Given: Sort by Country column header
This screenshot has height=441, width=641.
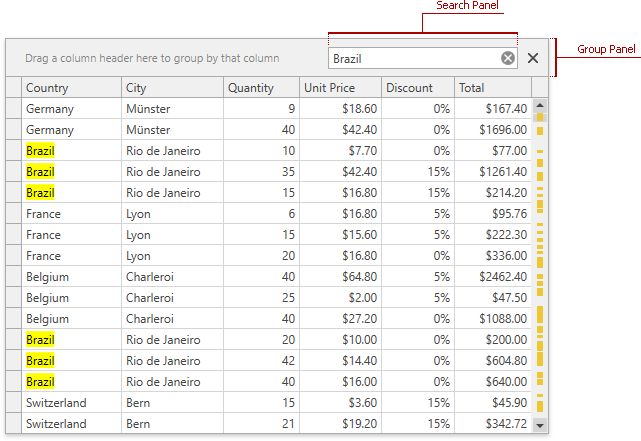Looking at the screenshot, I should [x=70, y=88].
